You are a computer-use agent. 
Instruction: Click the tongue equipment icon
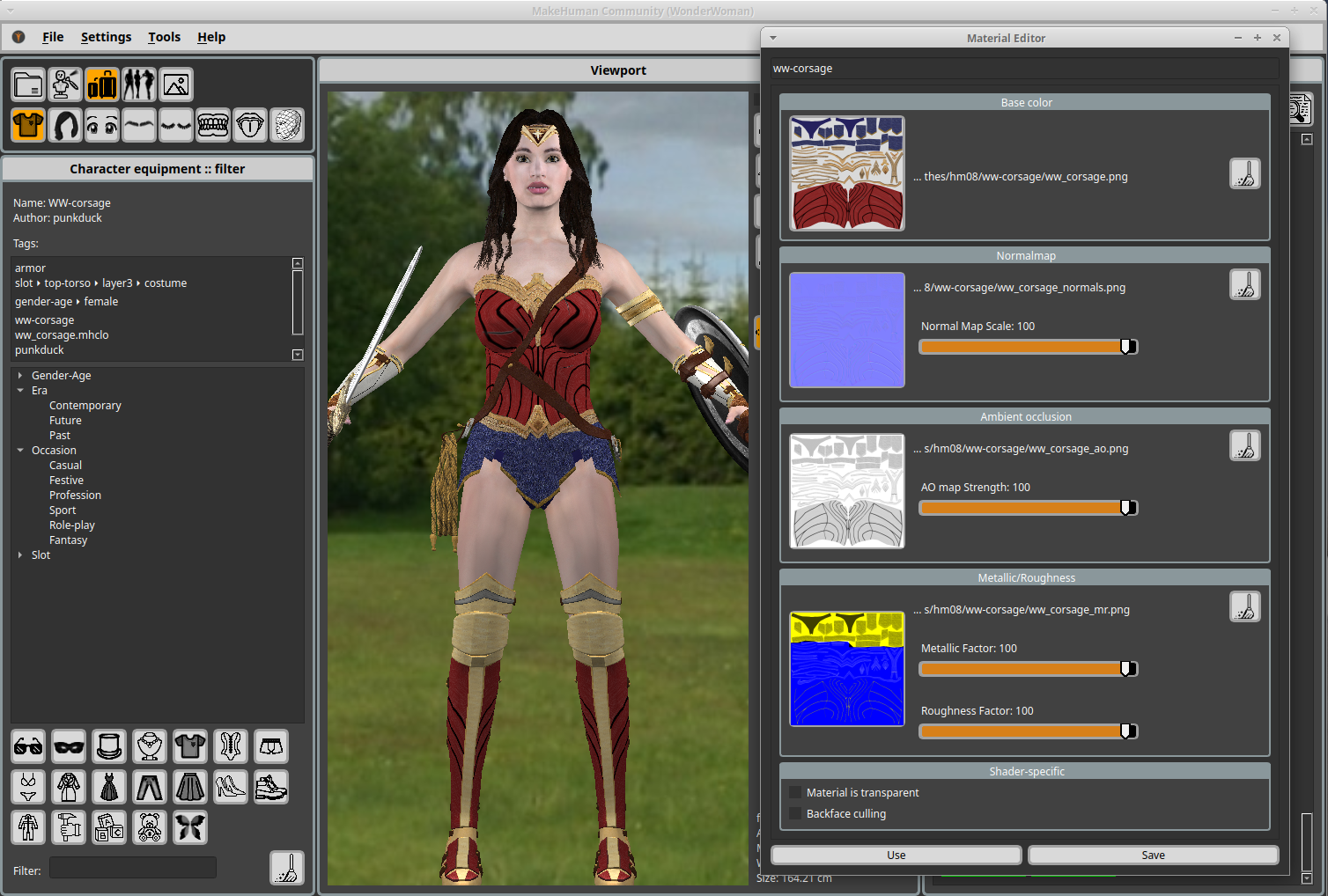pyautogui.click(x=250, y=125)
